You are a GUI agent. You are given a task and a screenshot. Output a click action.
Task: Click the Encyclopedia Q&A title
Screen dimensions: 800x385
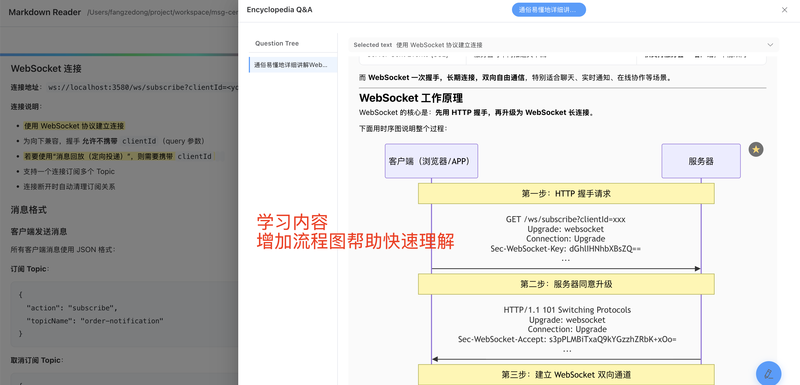click(x=280, y=10)
